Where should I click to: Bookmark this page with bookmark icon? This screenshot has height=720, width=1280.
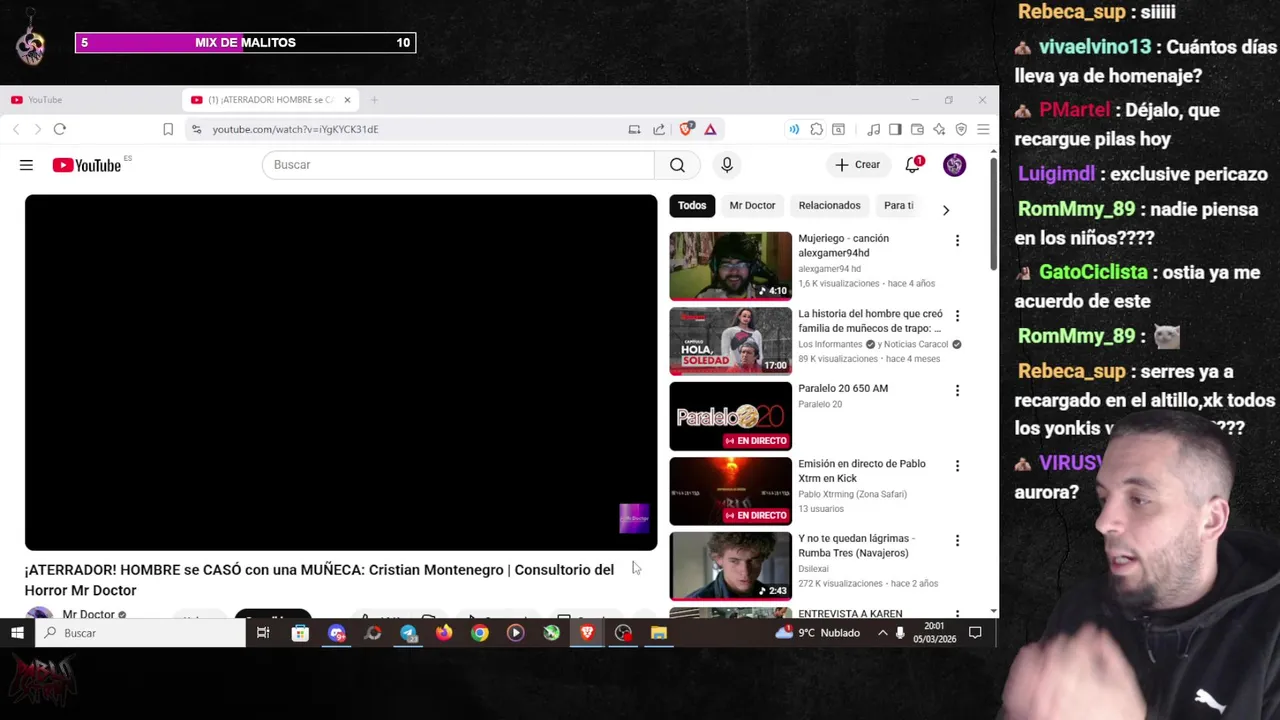[168, 129]
